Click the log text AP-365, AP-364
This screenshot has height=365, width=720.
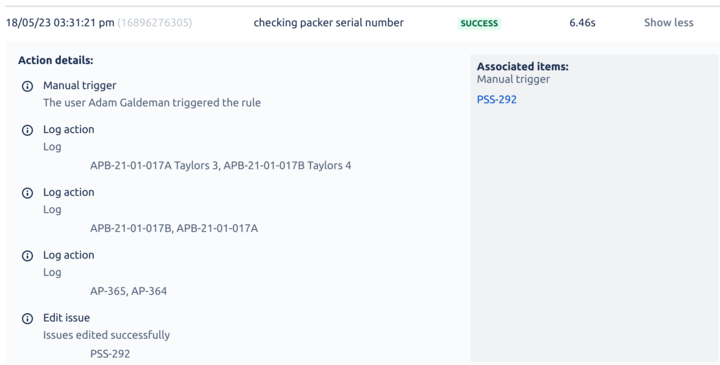point(129,291)
